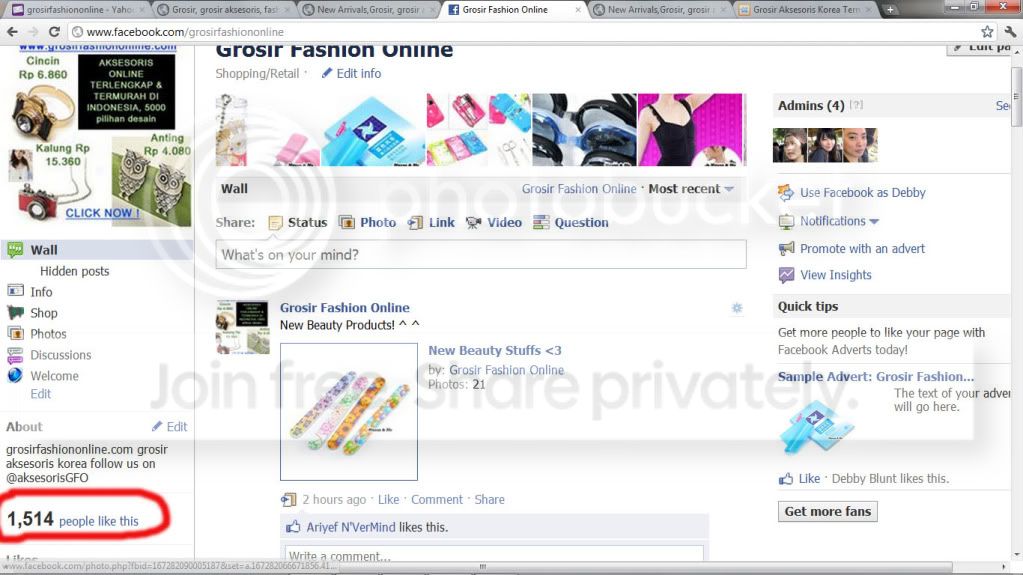Image resolution: width=1023 pixels, height=575 pixels.
Task: Click Edit link below Welcome
Action: click(40, 394)
